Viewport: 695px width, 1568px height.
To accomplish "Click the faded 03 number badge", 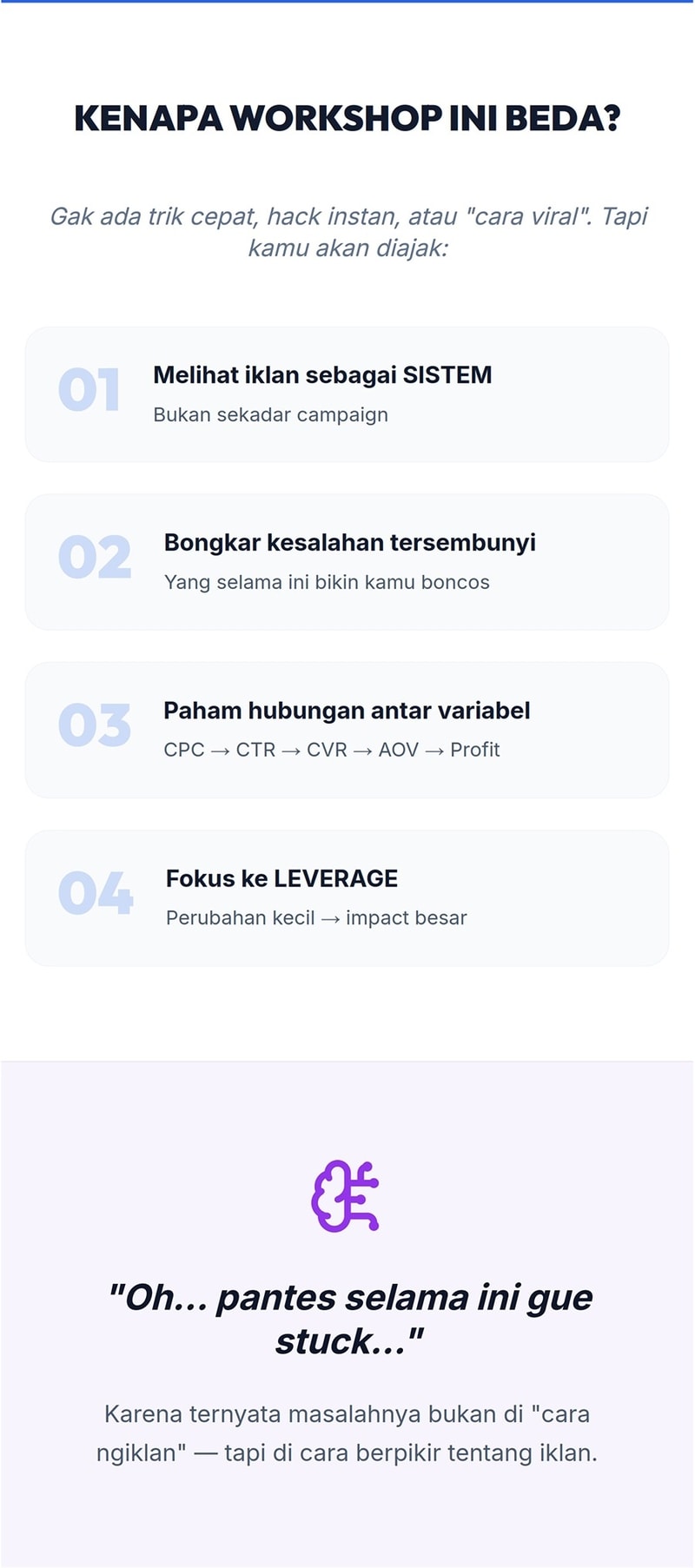I will tap(95, 725).
